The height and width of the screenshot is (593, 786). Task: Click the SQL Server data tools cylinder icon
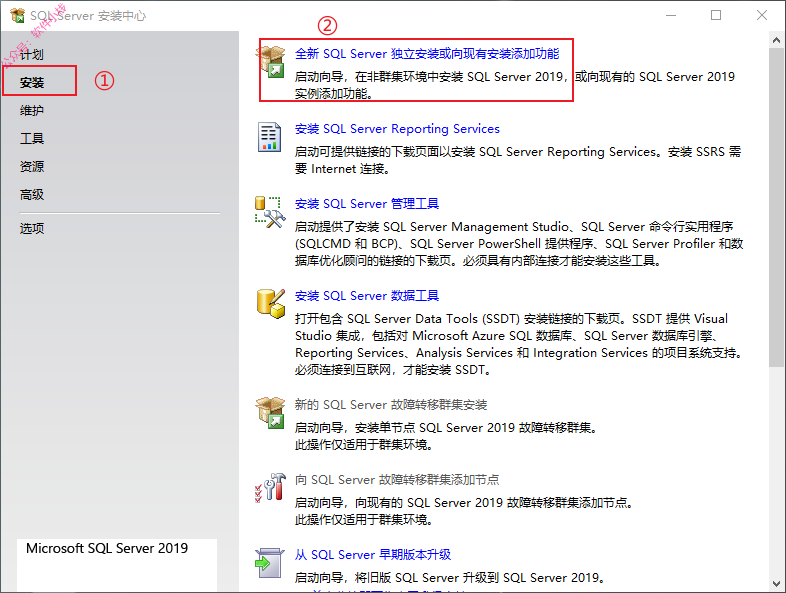click(271, 303)
